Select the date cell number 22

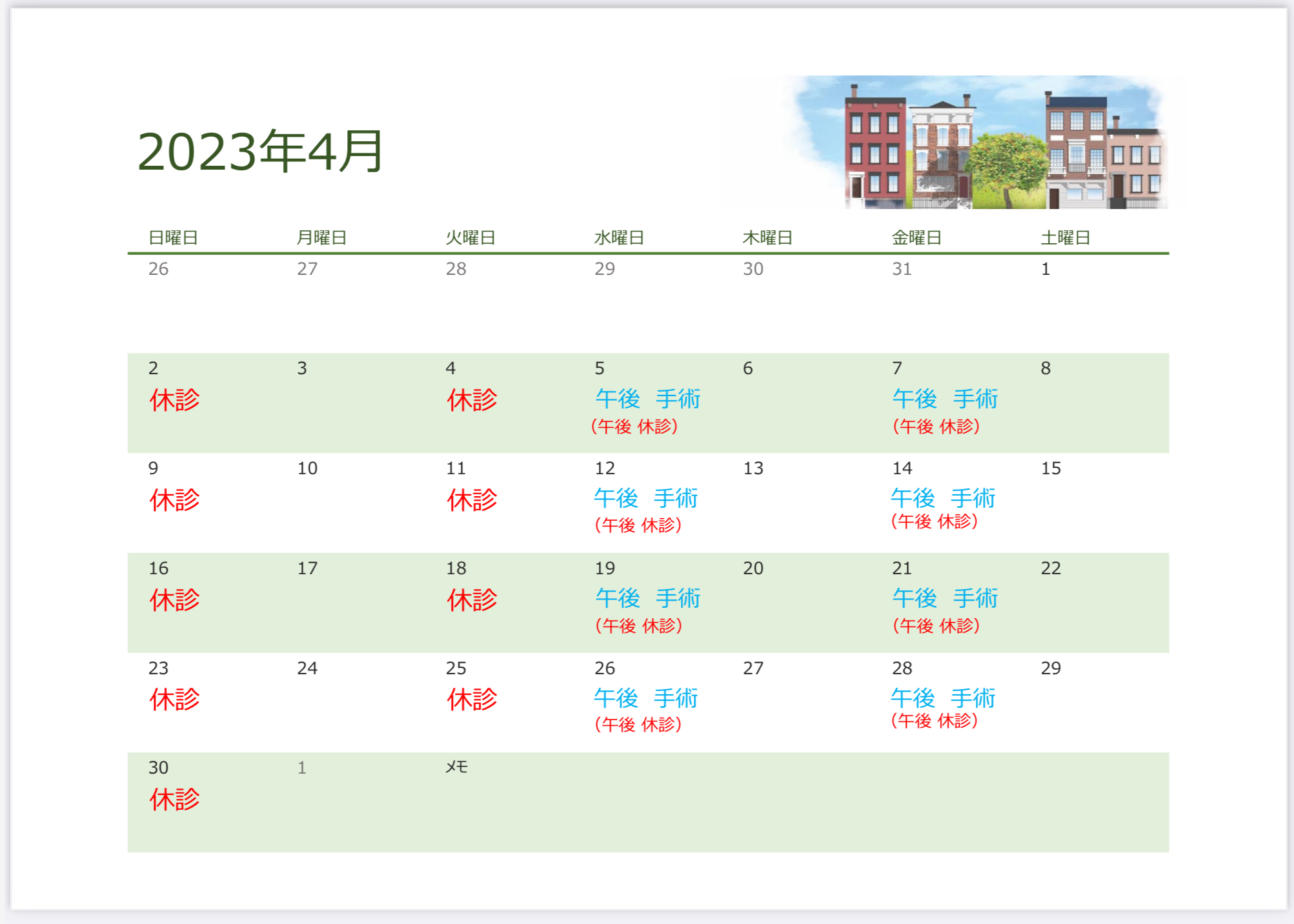tap(1051, 568)
